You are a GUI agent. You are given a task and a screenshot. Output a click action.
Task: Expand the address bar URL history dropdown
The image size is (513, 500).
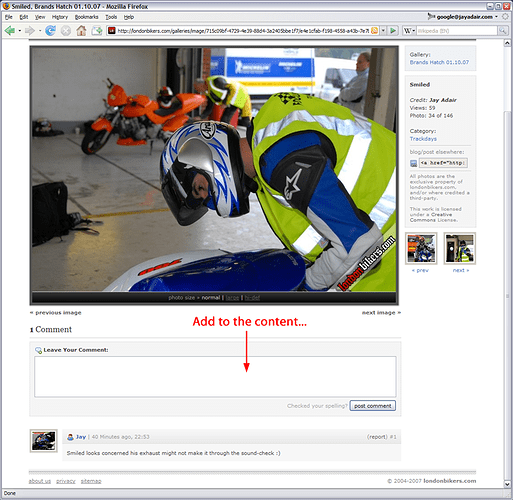click(383, 31)
